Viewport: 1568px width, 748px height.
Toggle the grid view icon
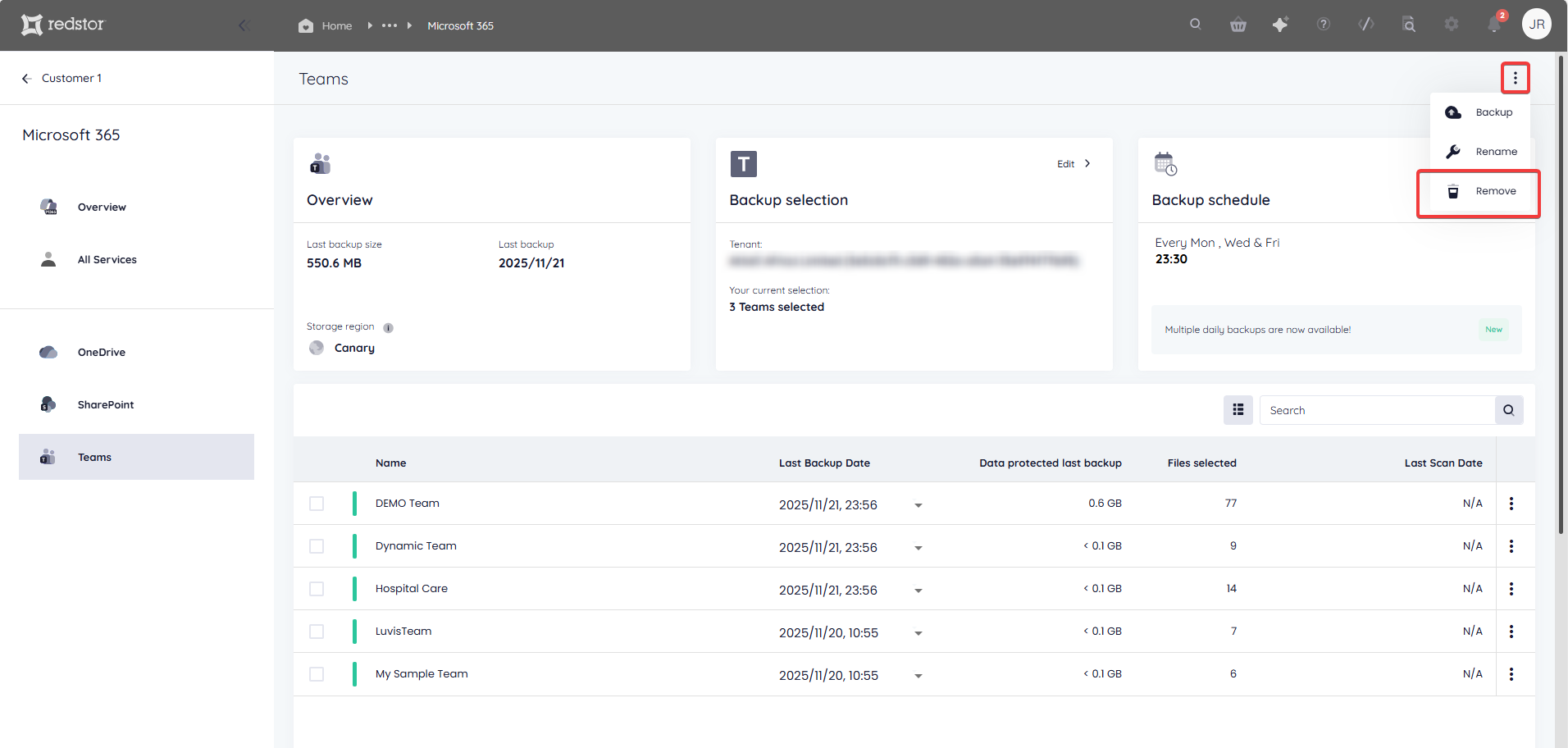1238,410
